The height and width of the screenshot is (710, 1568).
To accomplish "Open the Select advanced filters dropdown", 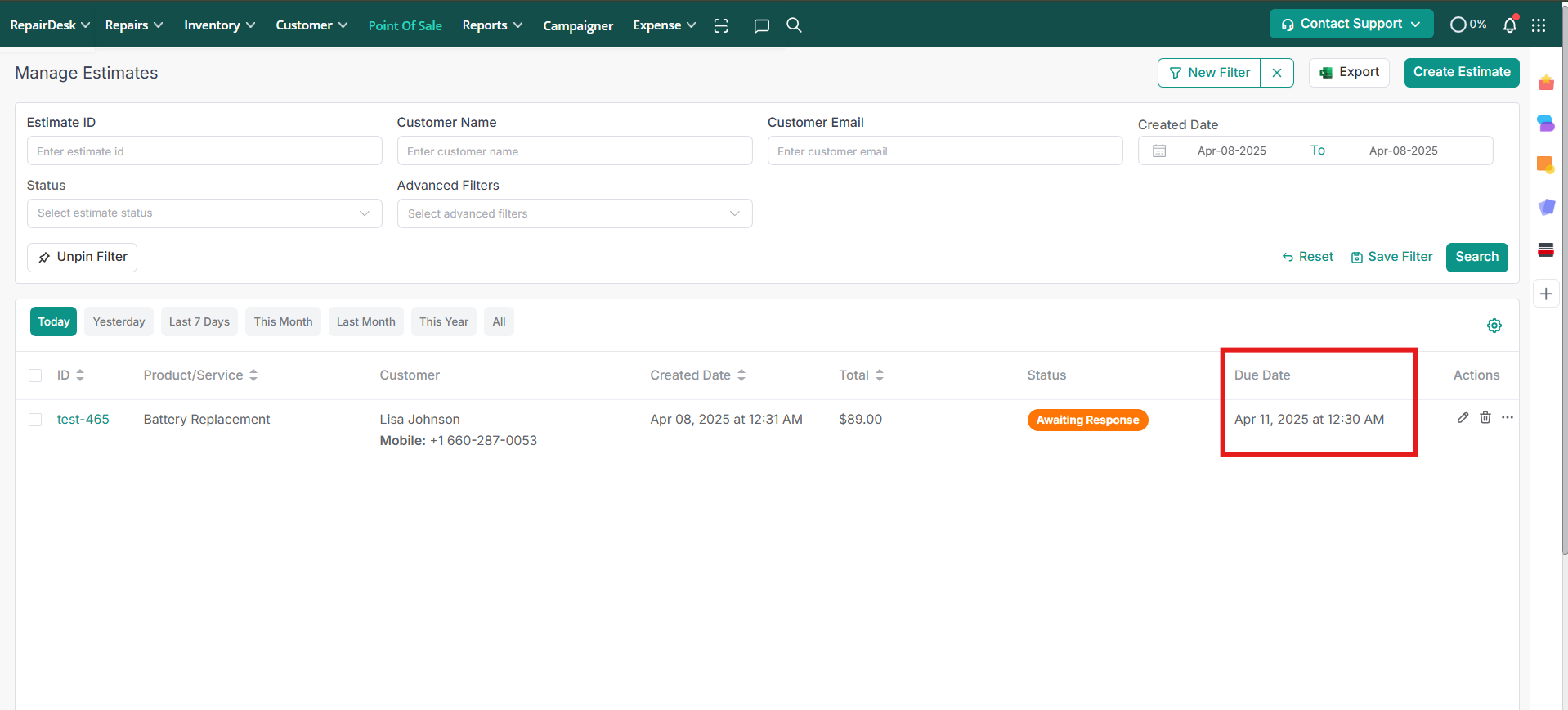I will [x=575, y=213].
